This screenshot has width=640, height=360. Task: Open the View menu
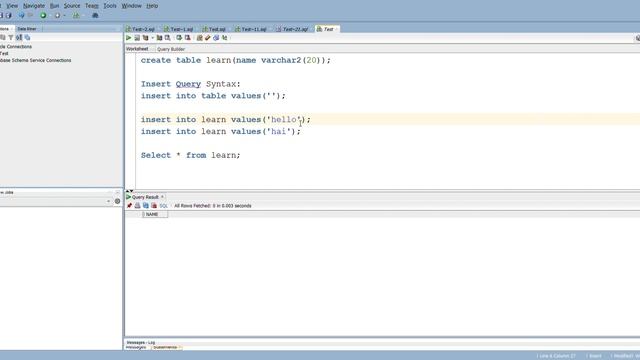pyautogui.click(x=12, y=6)
